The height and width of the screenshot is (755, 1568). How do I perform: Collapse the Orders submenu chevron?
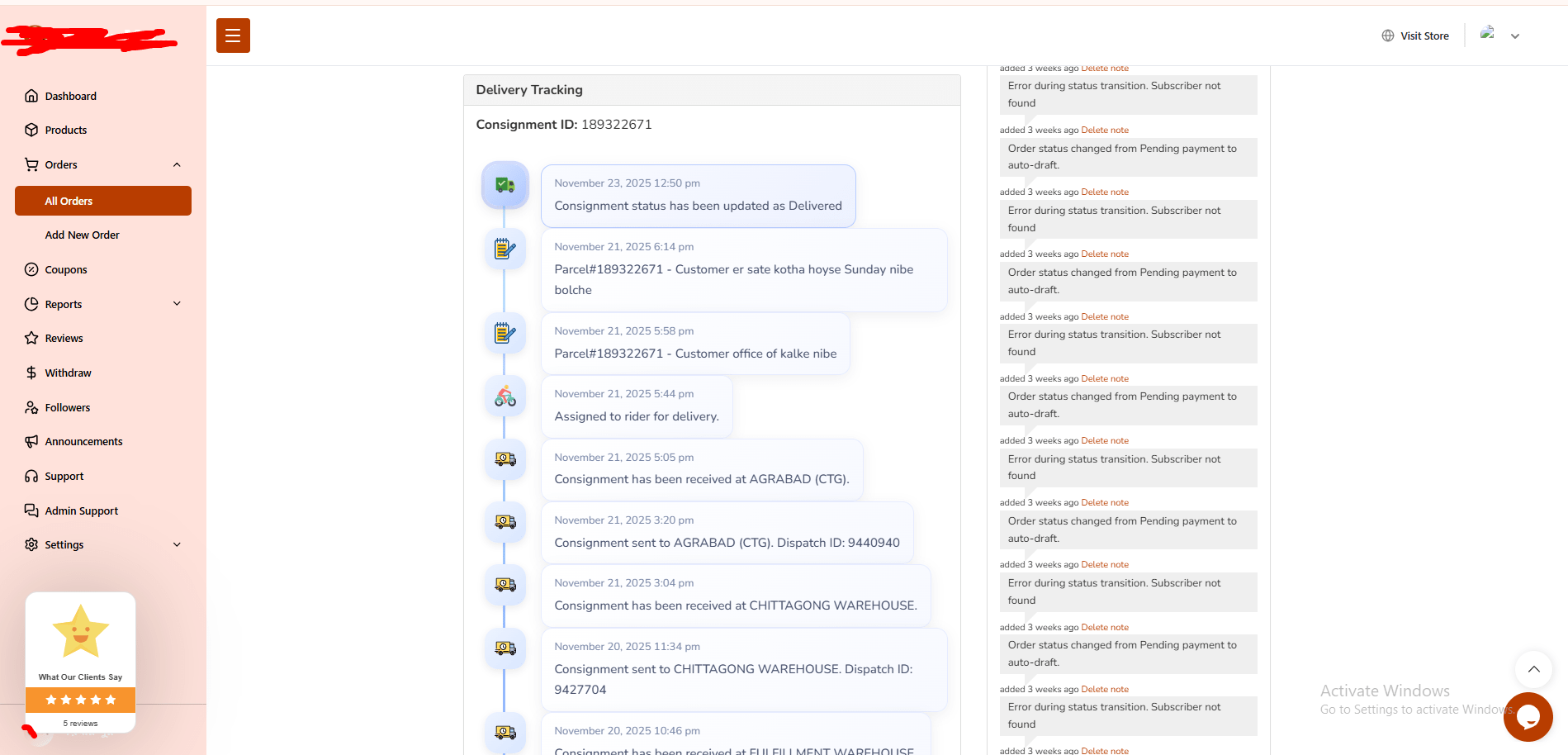pos(177,164)
